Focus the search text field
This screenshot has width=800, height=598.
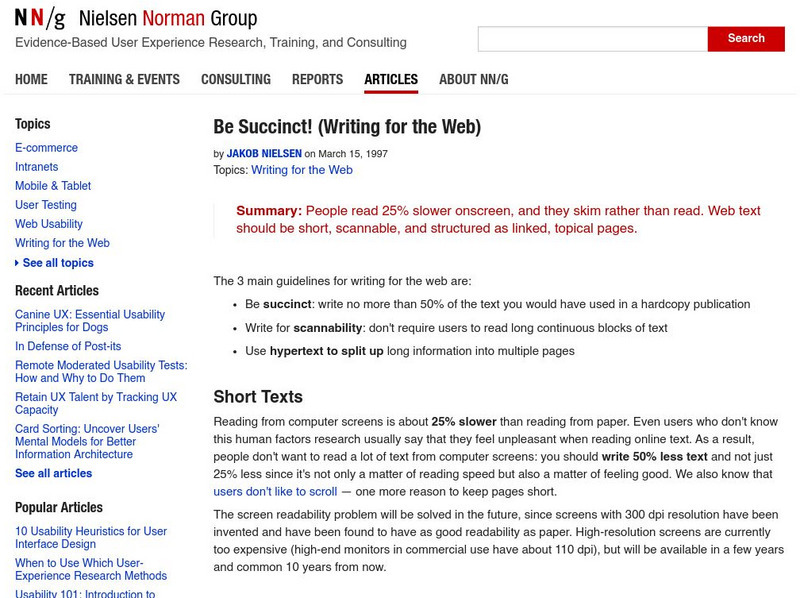tap(592, 39)
